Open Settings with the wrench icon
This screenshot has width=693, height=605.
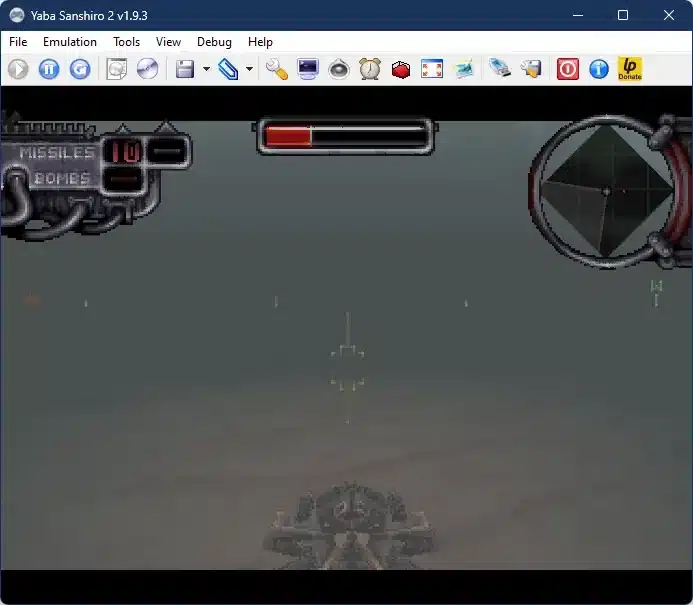pos(277,69)
